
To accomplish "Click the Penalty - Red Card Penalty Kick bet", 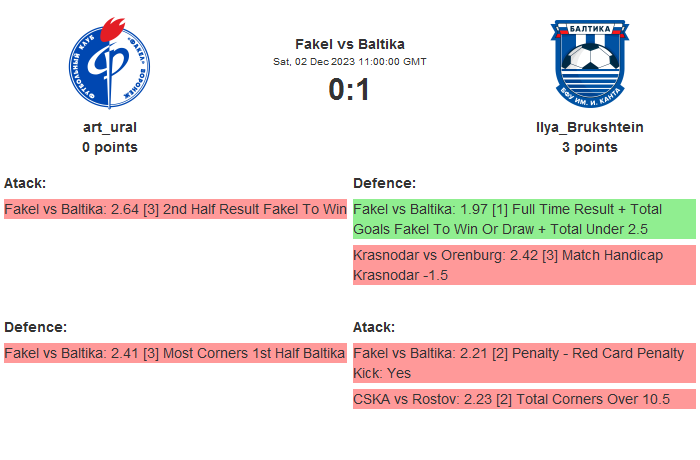I will [523, 363].
